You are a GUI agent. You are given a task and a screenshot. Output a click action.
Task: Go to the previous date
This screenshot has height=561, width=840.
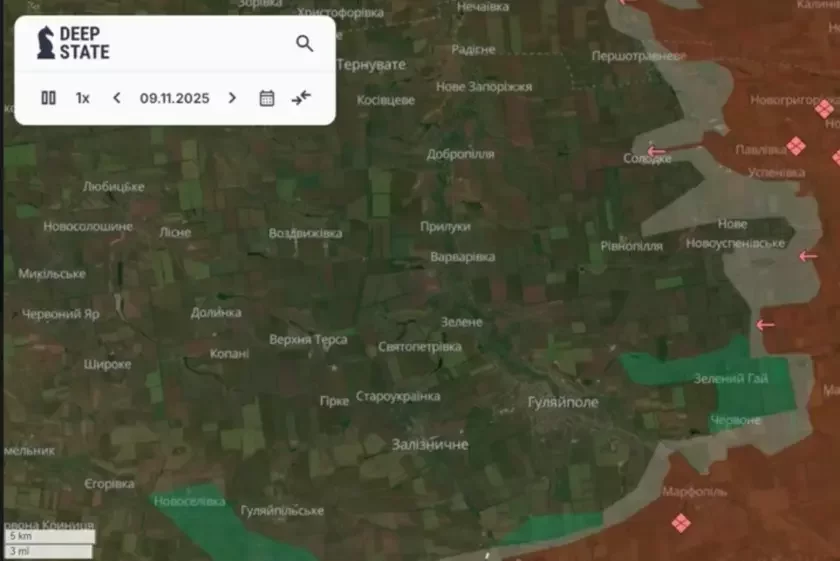pyautogui.click(x=117, y=98)
